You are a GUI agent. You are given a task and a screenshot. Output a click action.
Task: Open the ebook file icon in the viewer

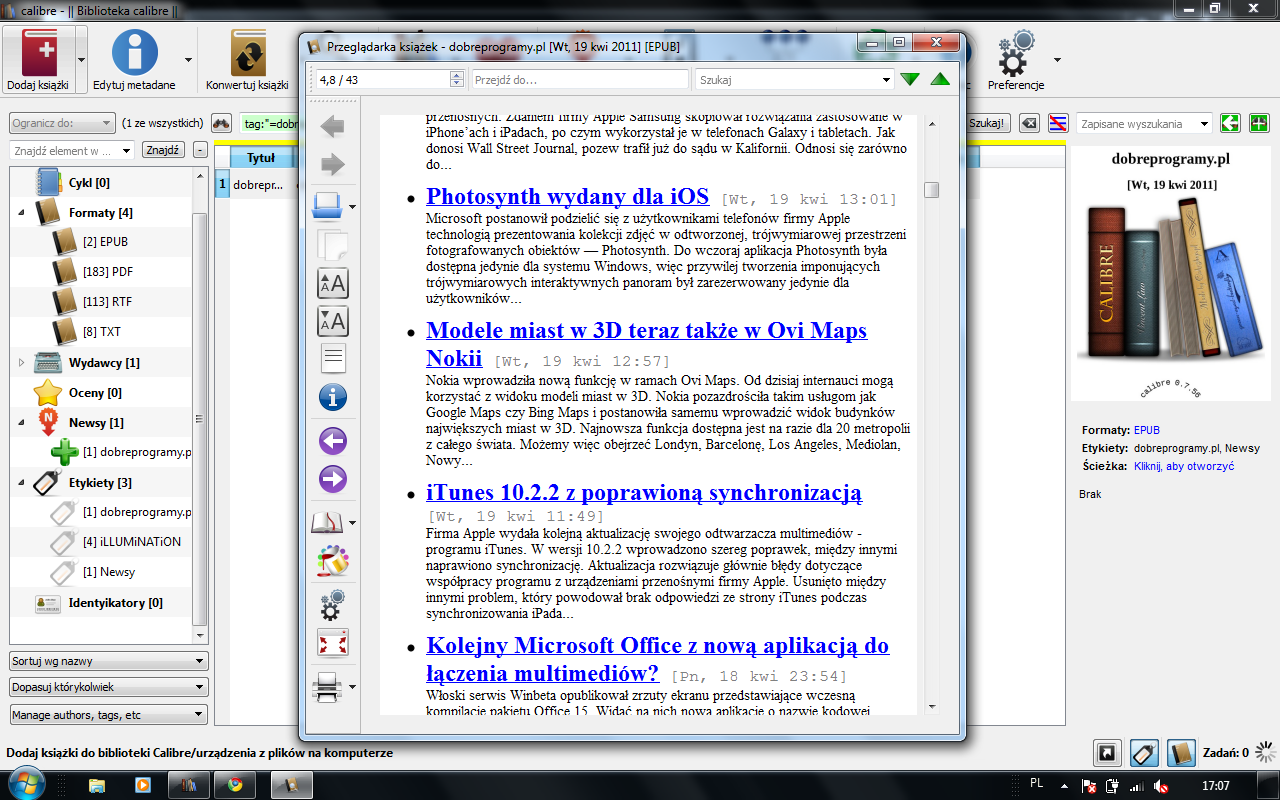(x=328, y=205)
